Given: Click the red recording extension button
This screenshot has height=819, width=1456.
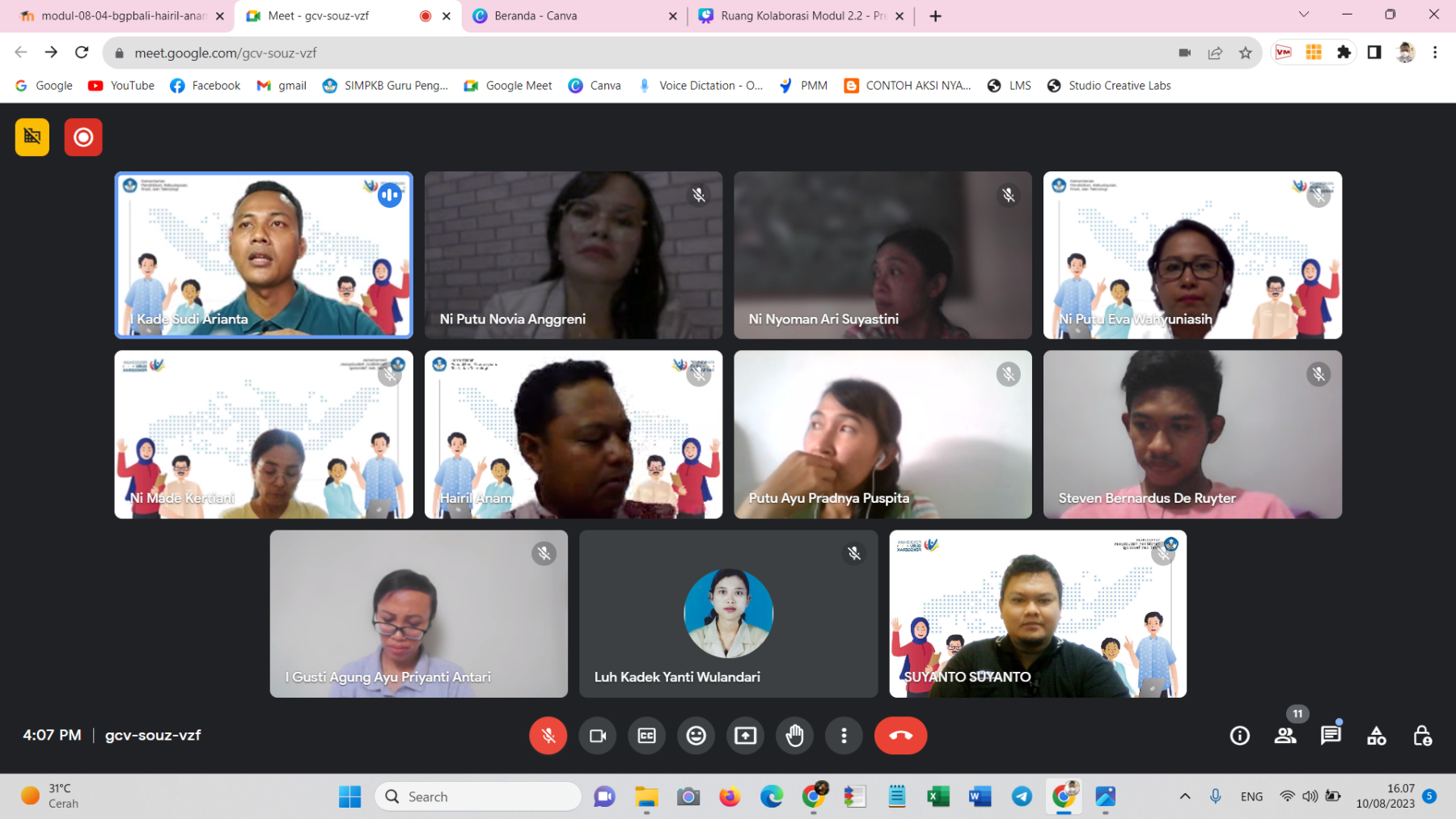Looking at the screenshot, I should [x=83, y=137].
